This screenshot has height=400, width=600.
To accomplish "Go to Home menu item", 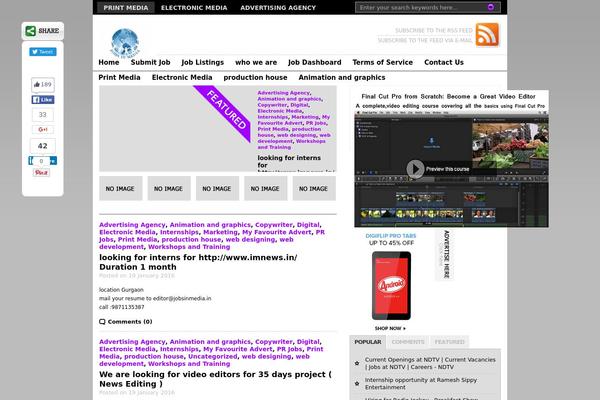I will coord(109,62).
